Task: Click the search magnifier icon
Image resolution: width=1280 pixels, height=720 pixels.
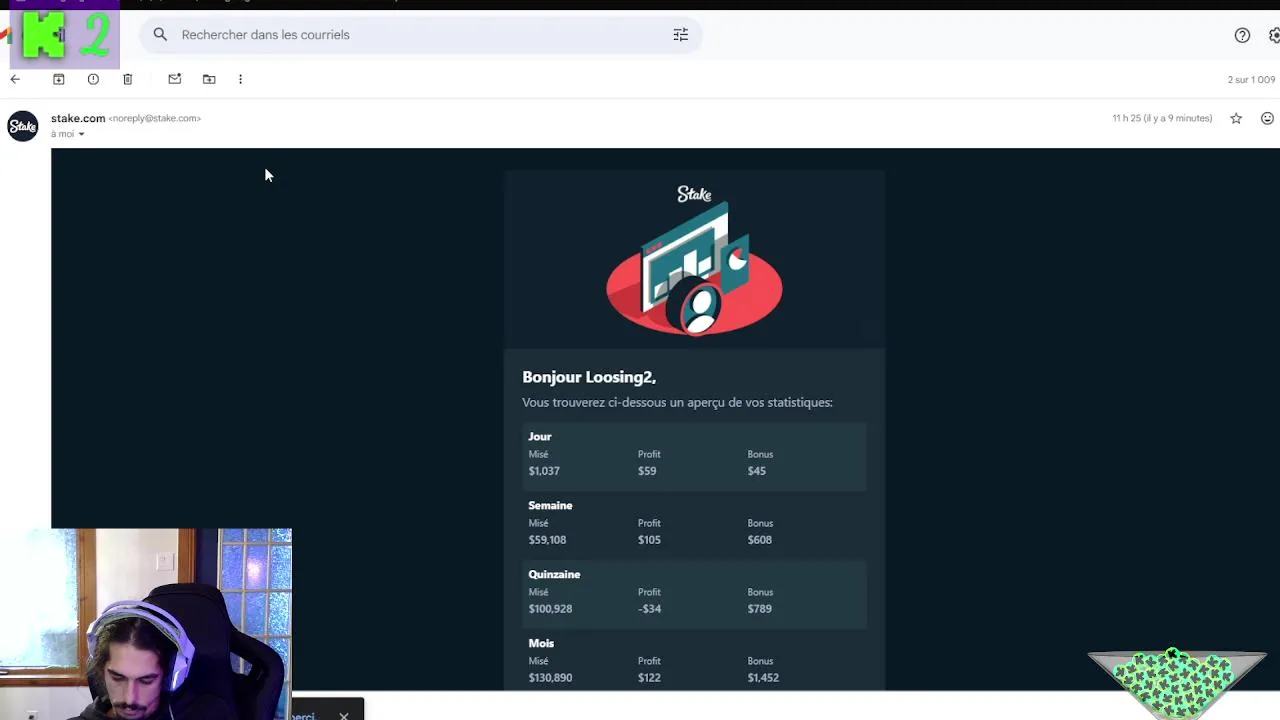Action: (x=160, y=34)
